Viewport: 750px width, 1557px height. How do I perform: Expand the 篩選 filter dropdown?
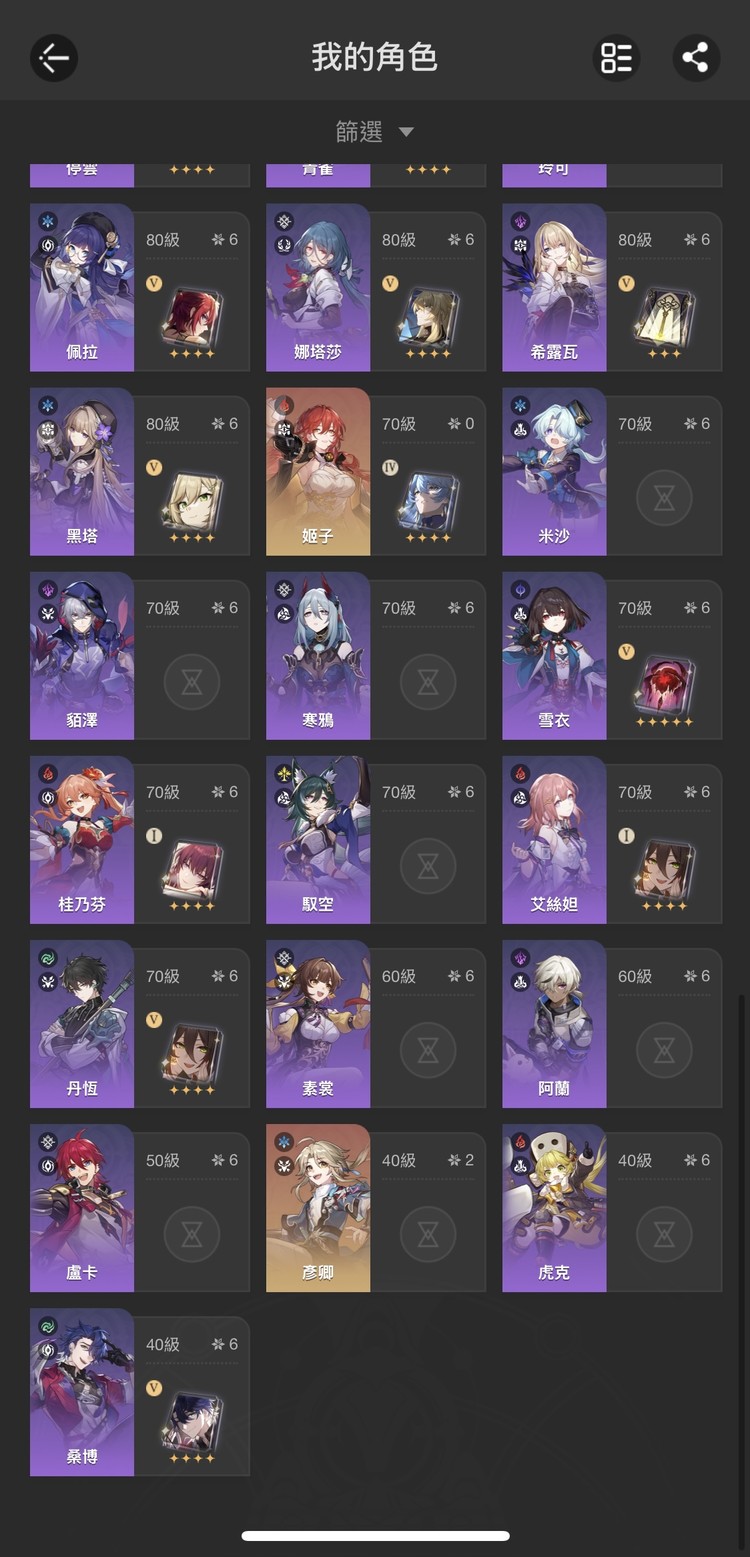(x=375, y=132)
